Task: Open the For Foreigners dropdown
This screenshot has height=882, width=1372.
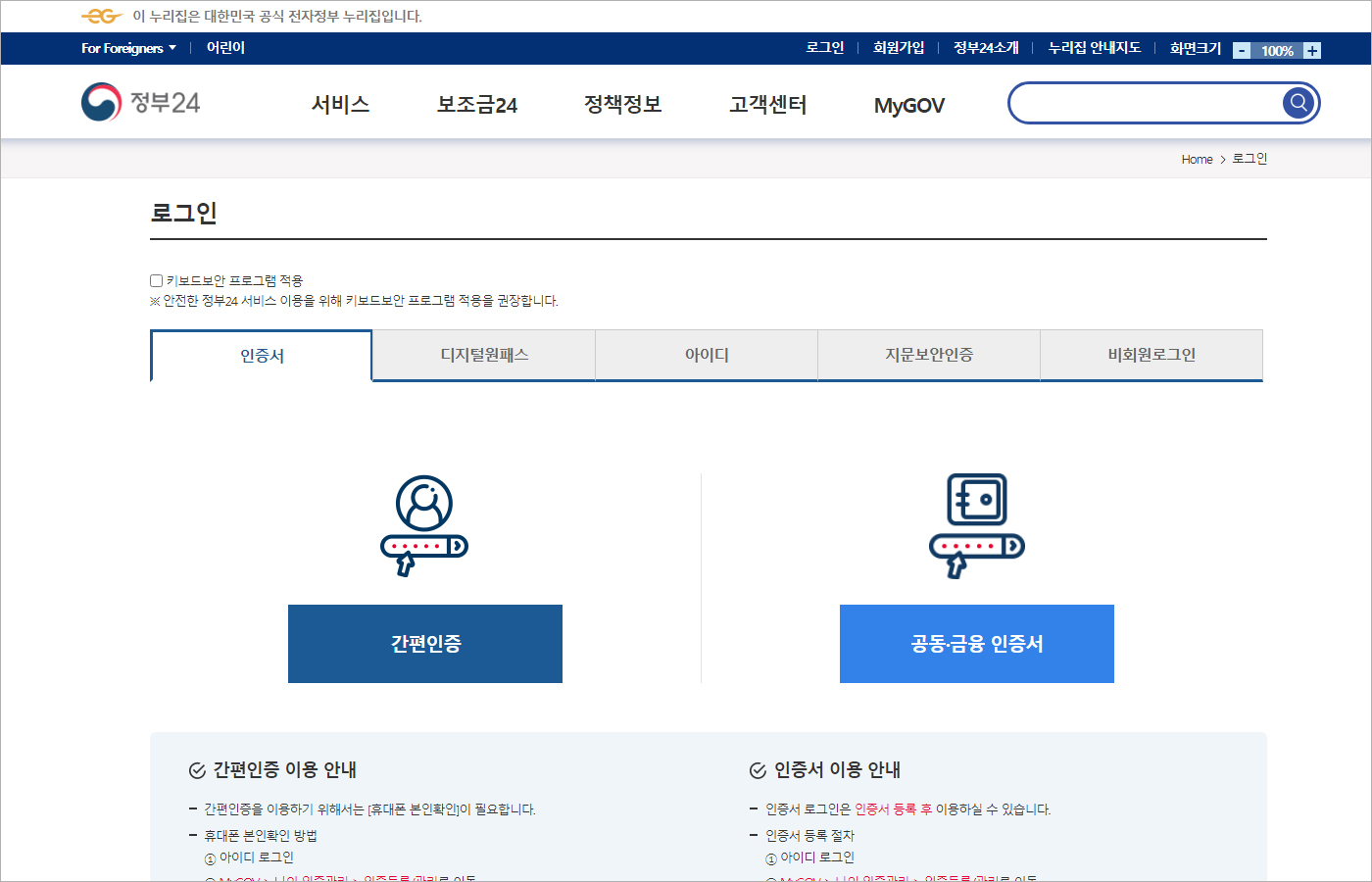Action: [x=128, y=48]
